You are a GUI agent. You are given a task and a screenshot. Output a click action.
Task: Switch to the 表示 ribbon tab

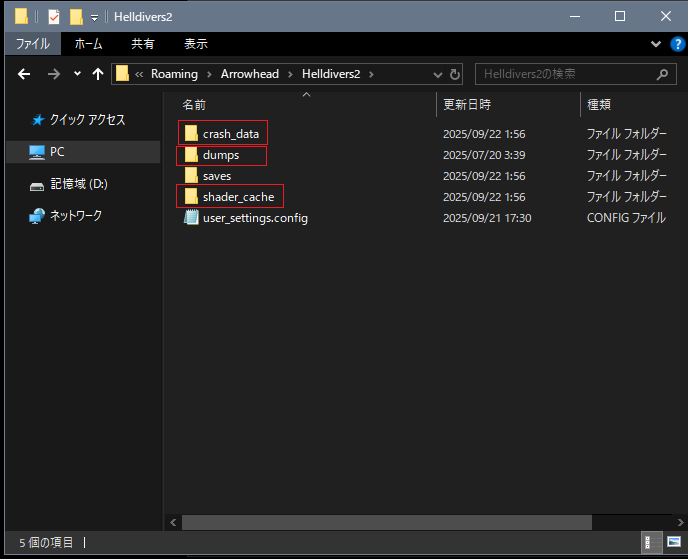tap(196, 43)
